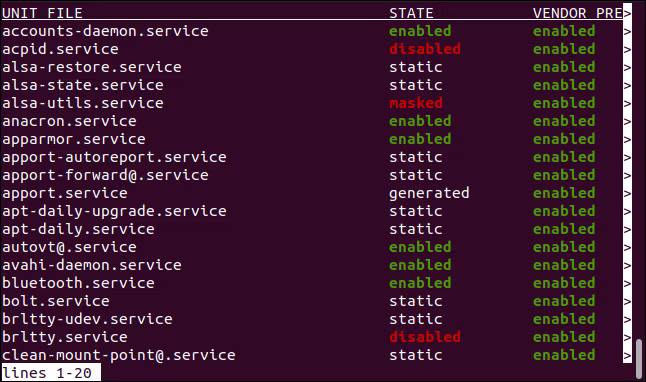Select the apport.service generated state
The width and height of the screenshot is (646, 382).
429,193
